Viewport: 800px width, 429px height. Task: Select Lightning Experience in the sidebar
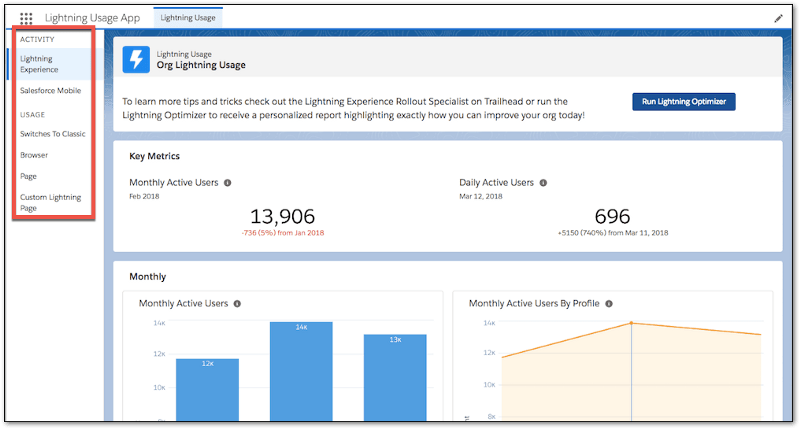point(49,64)
